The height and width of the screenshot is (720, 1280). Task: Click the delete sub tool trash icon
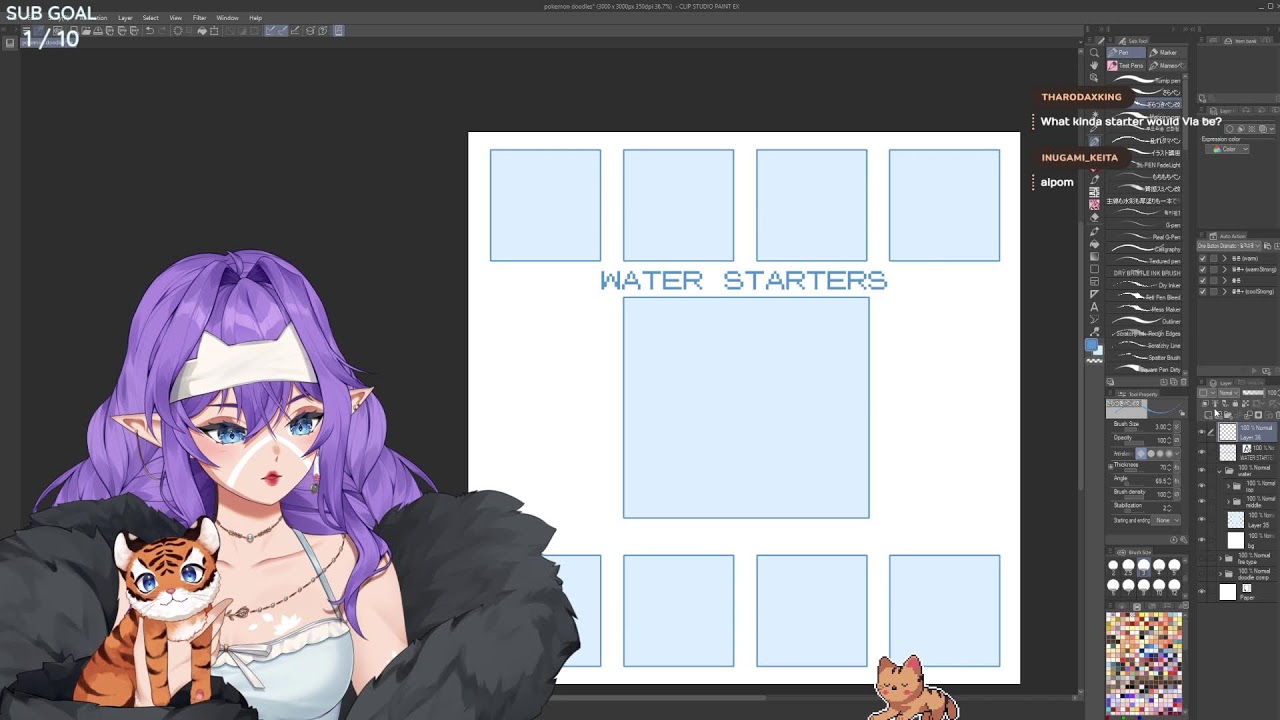(1184, 382)
